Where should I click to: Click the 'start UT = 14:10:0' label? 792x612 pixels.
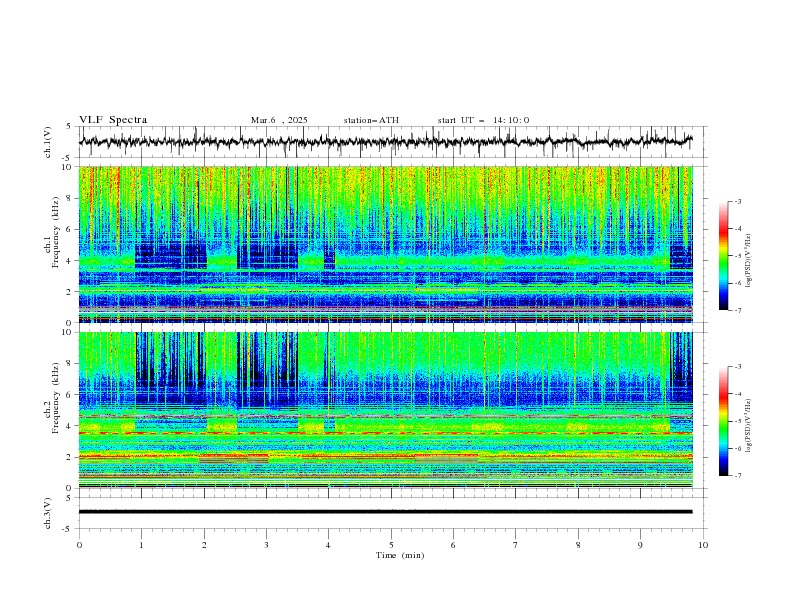pyautogui.click(x=483, y=120)
